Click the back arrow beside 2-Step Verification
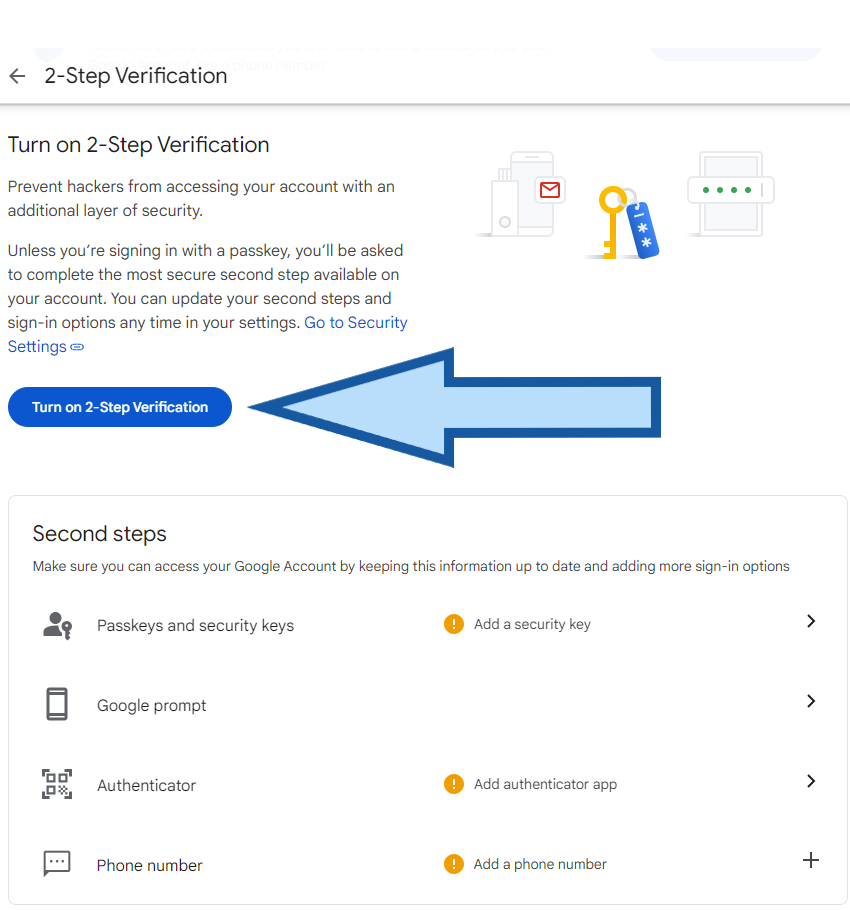The height and width of the screenshot is (910, 850). pos(17,76)
